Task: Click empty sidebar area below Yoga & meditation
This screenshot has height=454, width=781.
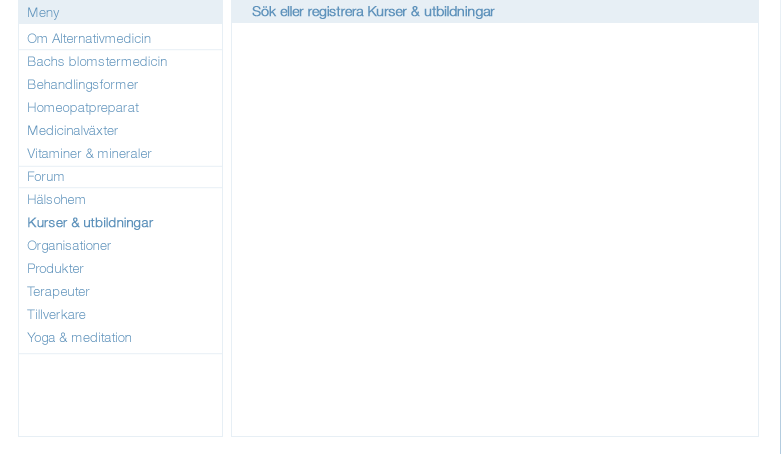Action: 121,395
